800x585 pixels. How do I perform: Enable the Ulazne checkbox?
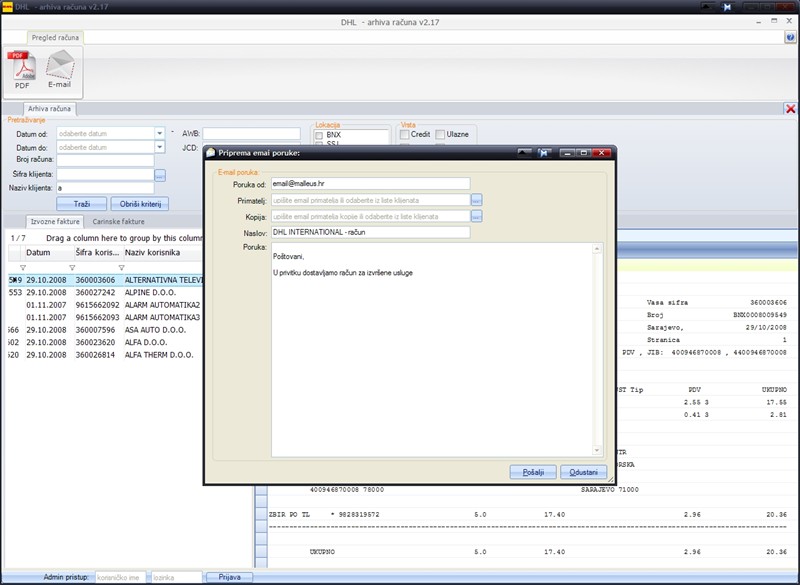440,134
